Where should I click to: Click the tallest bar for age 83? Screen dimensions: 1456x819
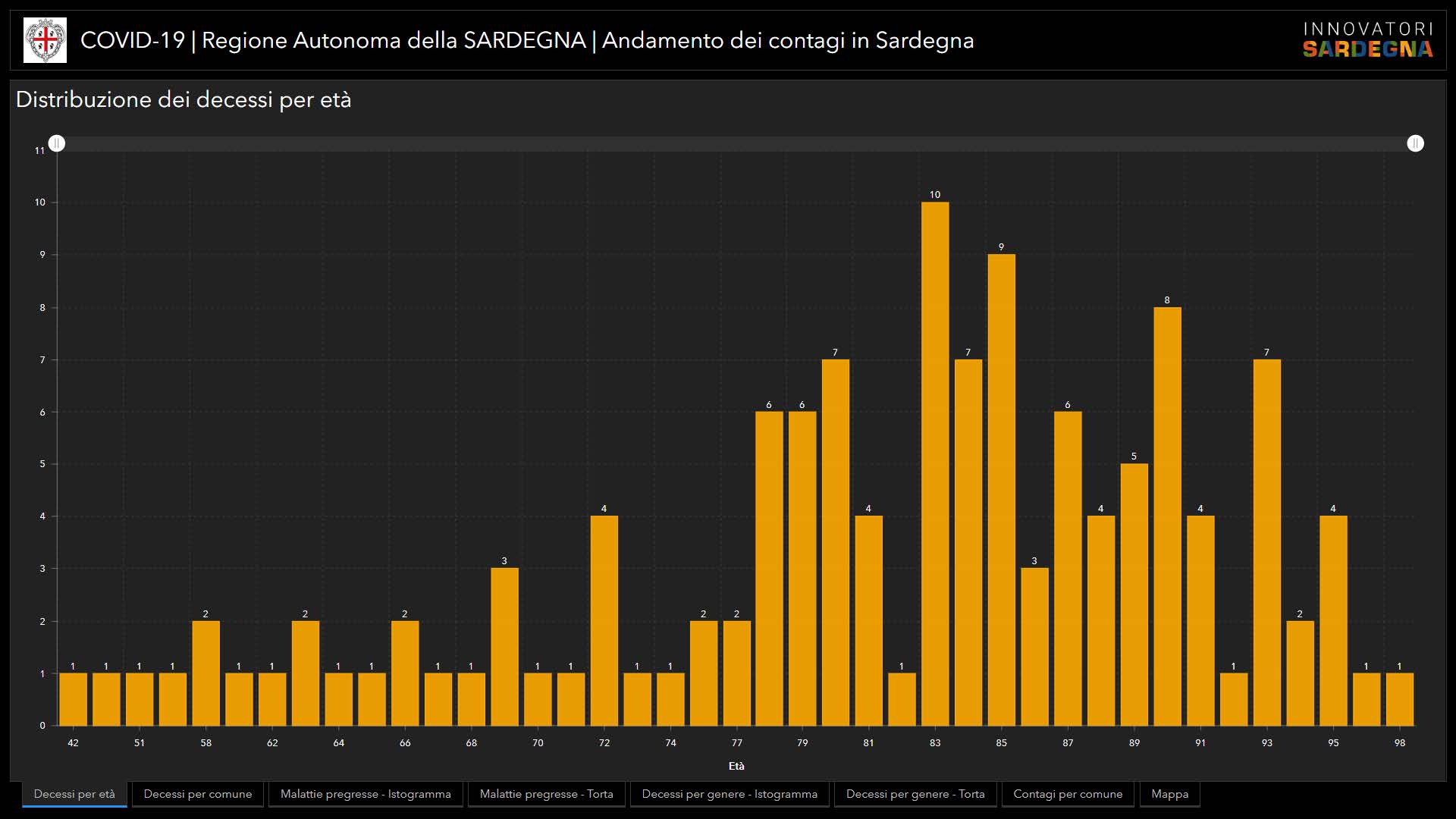point(935,463)
